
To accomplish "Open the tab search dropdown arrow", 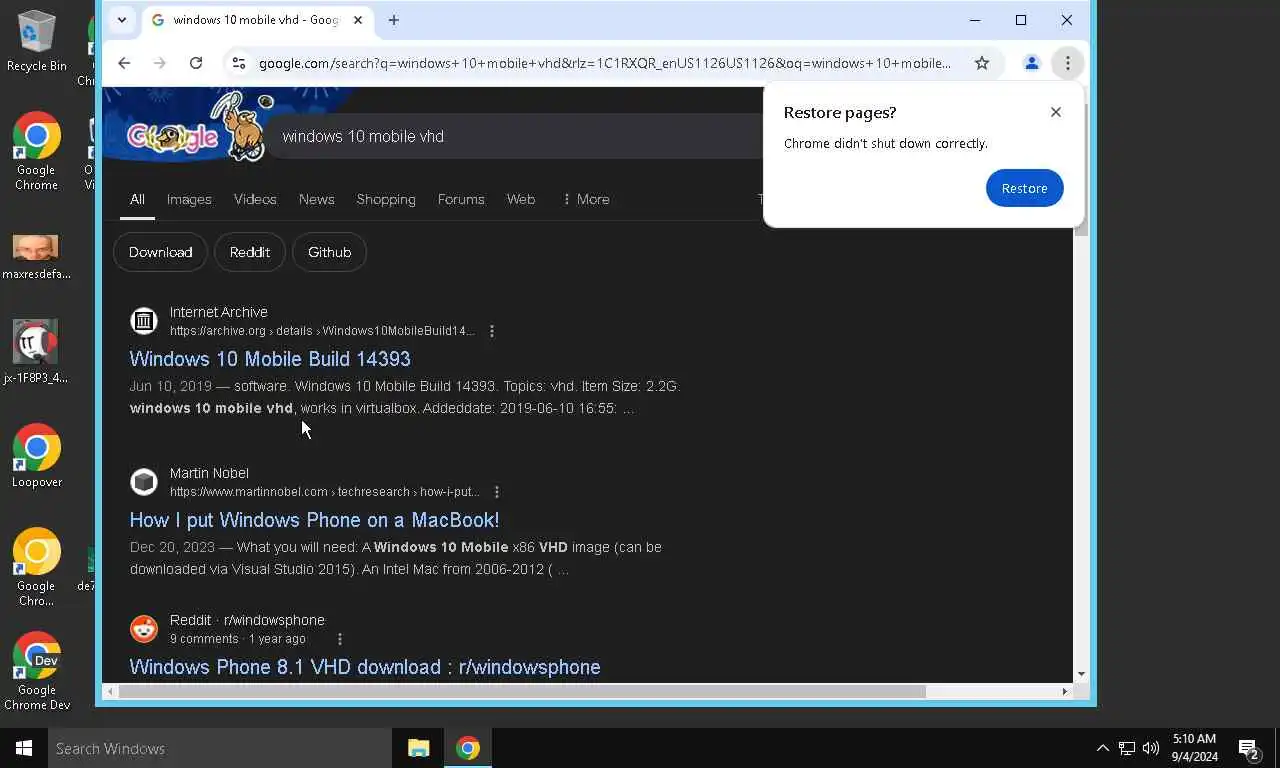I will click(x=121, y=20).
